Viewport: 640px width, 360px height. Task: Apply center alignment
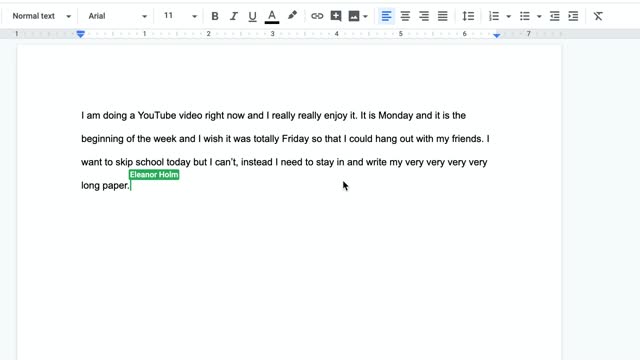pos(405,16)
